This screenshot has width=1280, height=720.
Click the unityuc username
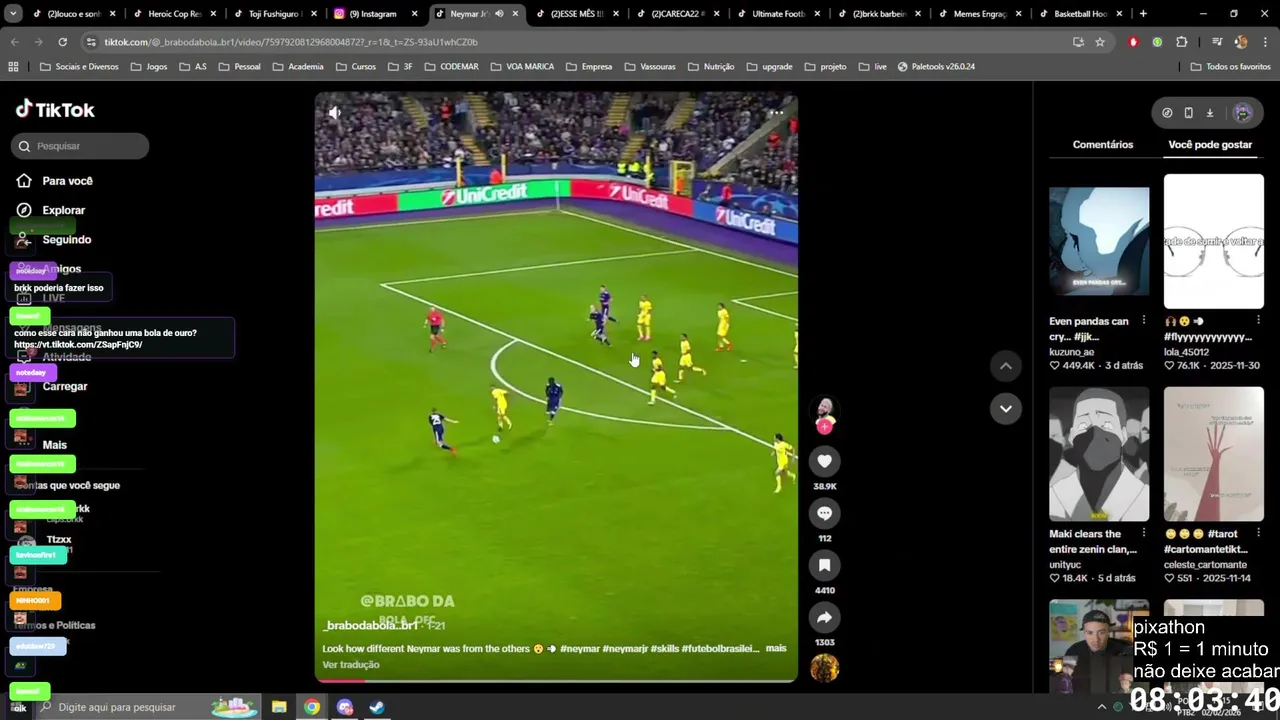pos(1065,565)
